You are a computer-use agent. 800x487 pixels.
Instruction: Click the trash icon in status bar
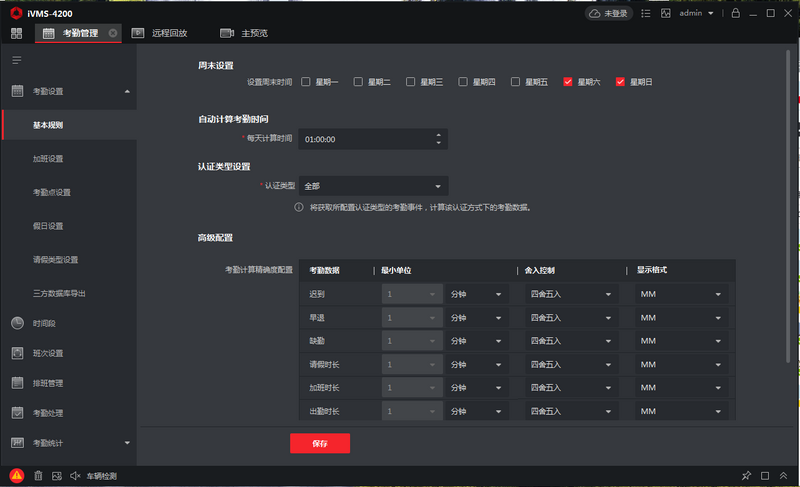tap(38, 476)
